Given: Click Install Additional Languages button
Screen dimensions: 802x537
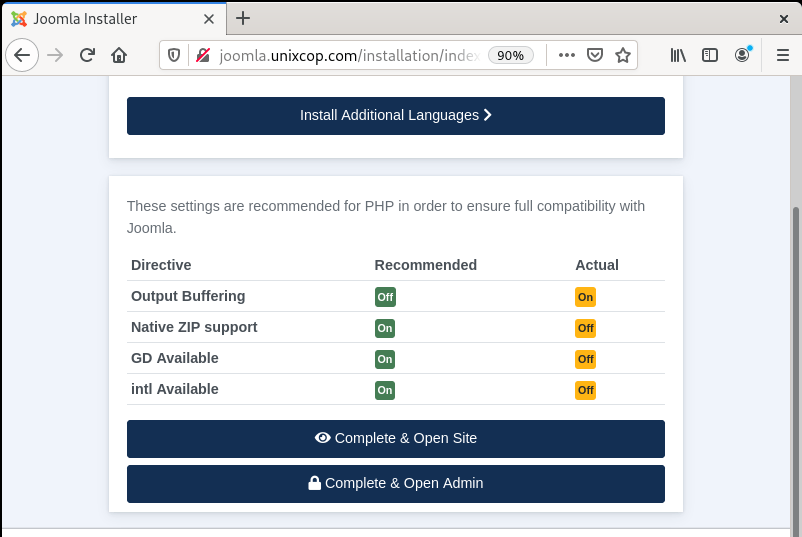Looking at the screenshot, I should point(396,116).
